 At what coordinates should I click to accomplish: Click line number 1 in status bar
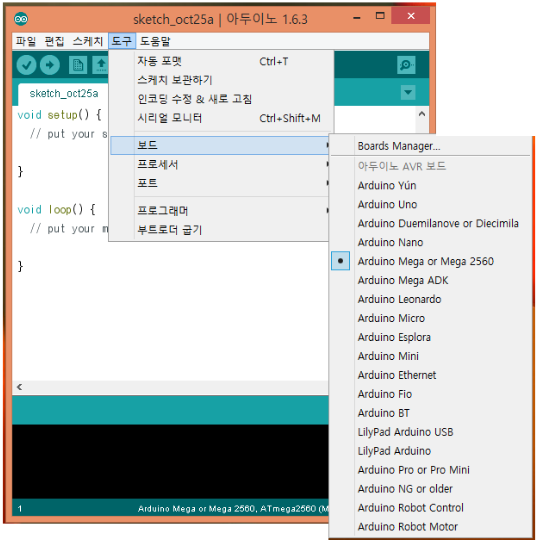click(x=20, y=509)
